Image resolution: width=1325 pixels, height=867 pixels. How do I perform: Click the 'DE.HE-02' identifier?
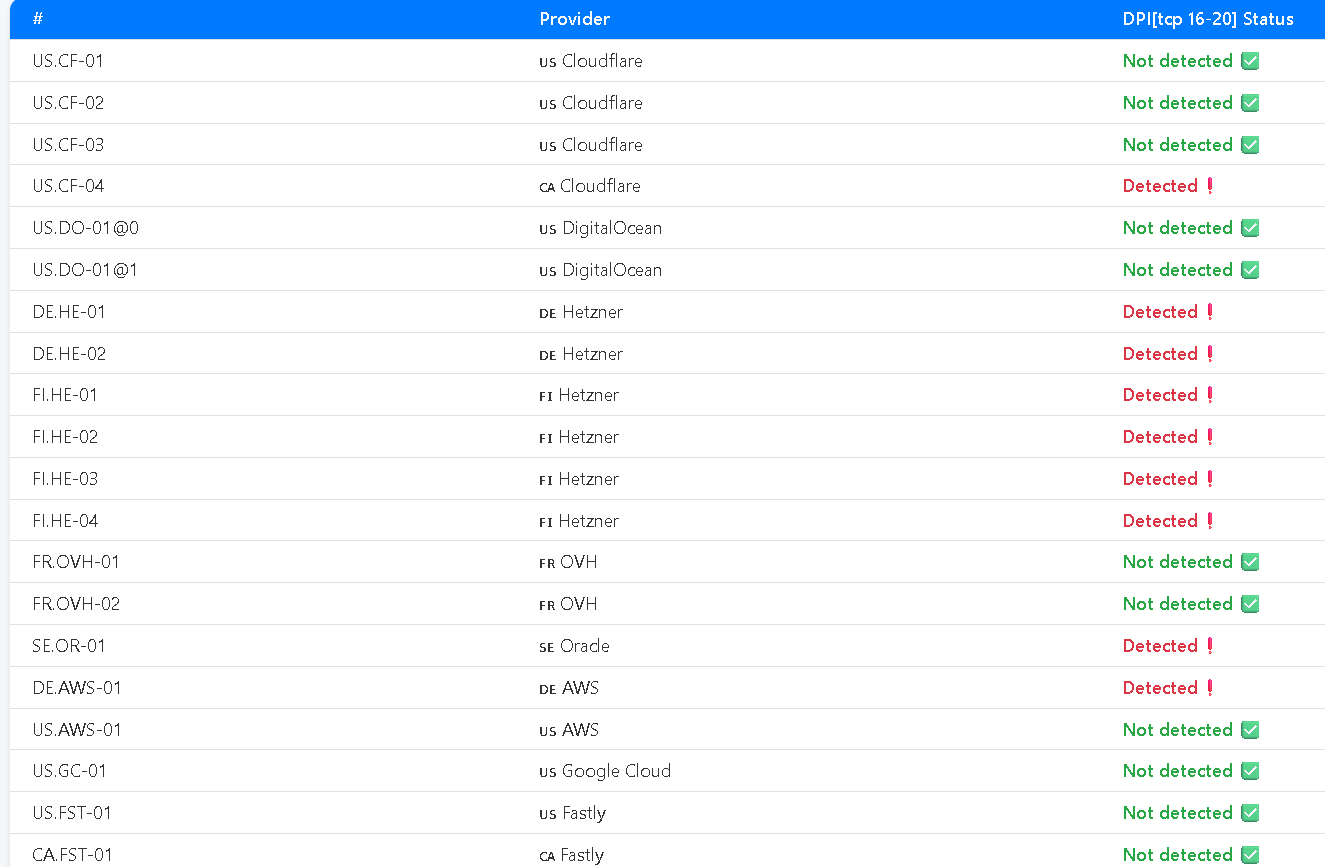[69, 354]
